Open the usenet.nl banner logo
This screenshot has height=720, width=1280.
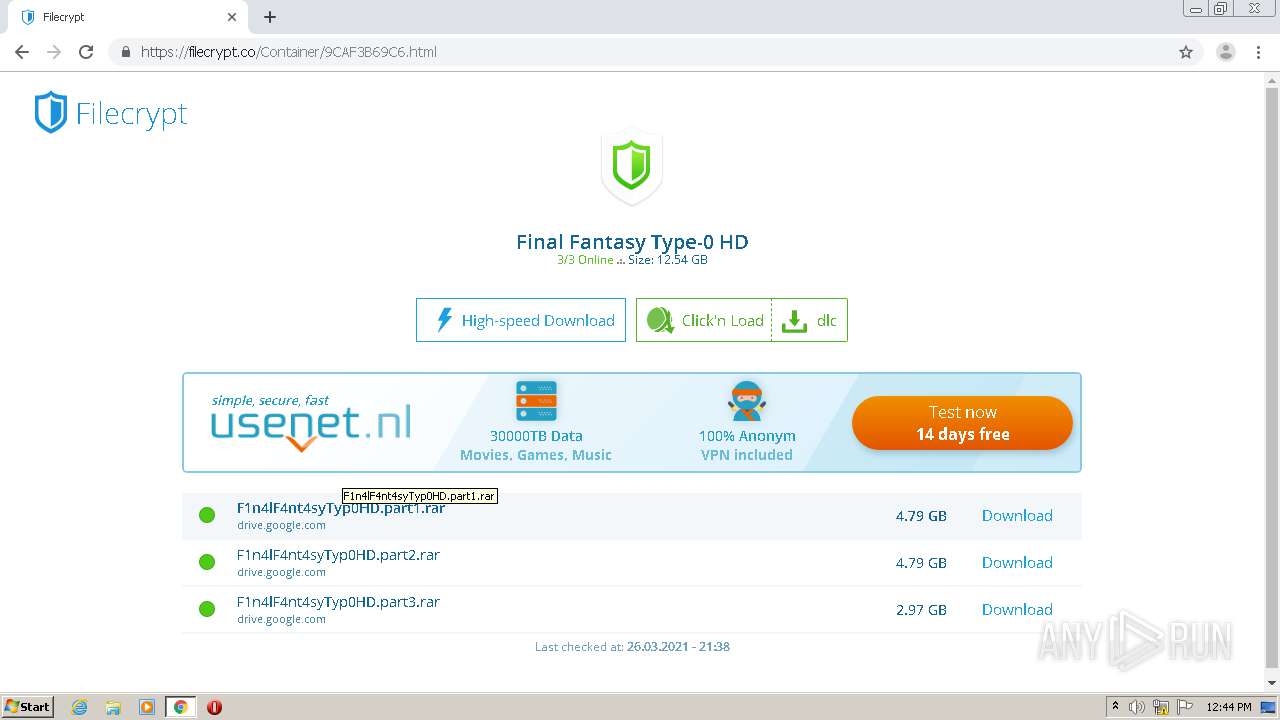[311, 422]
